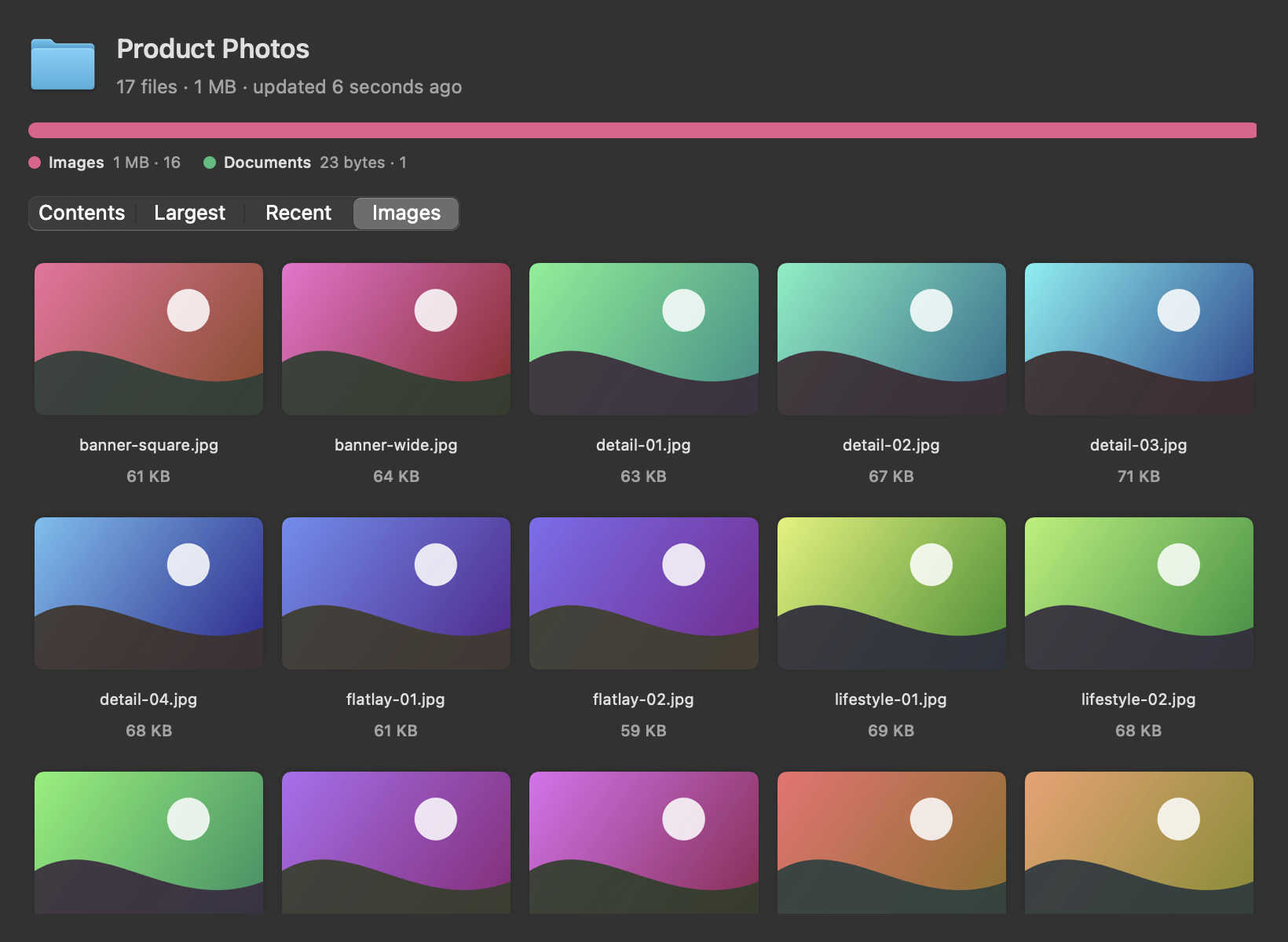The image size is (1288, 942).
Task: Click the pink storage usage bar
Action: tap(642, 130)
